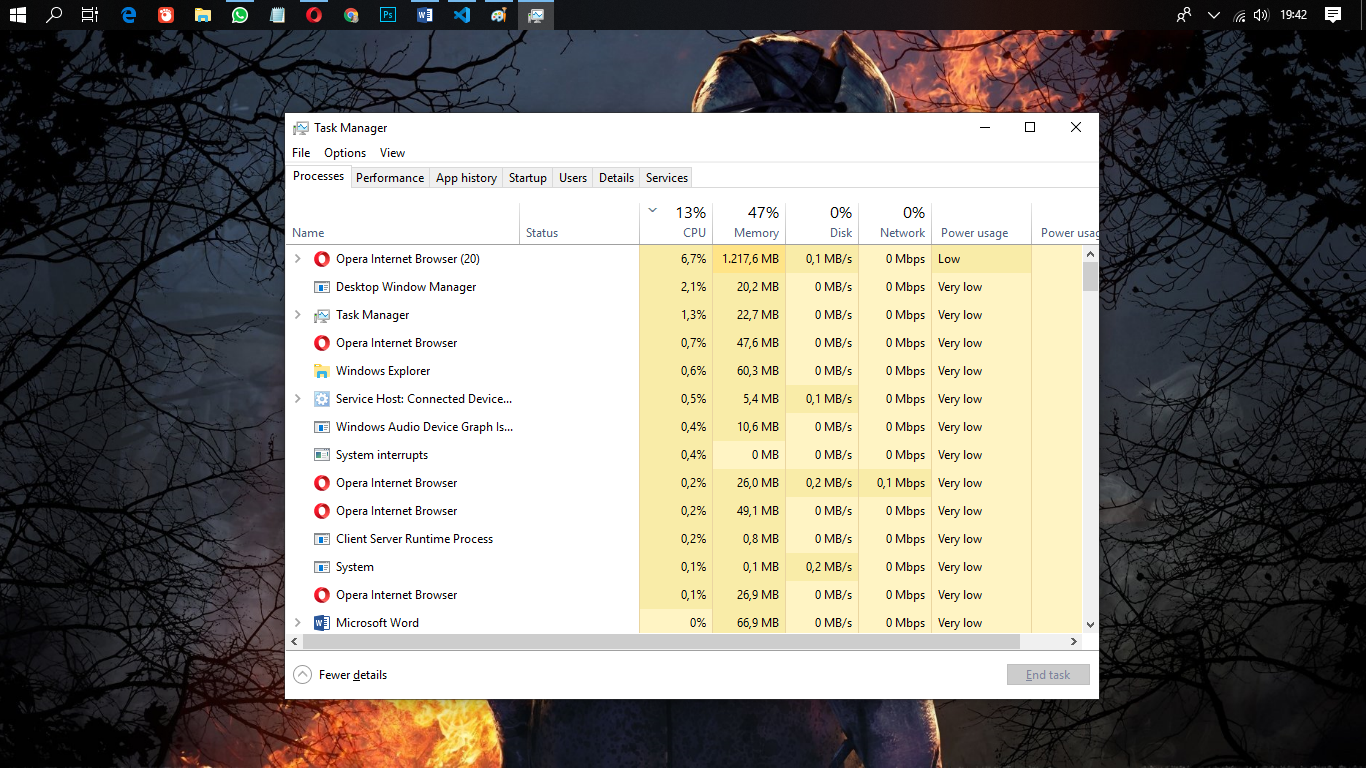Switch to WhatsApp on the taskbar
The image size is (1366, 768).
240,15
